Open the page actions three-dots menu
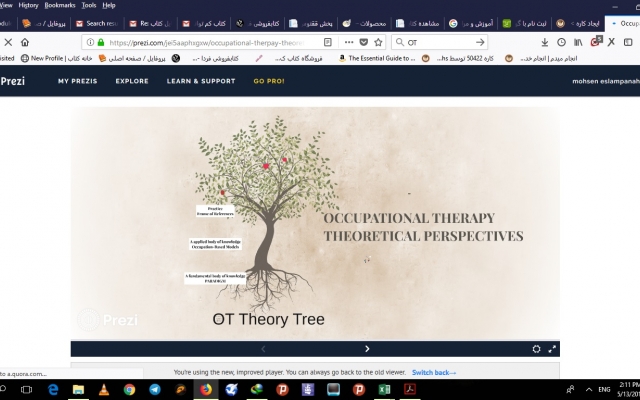 pyautogui.click(x=349, y=42)
